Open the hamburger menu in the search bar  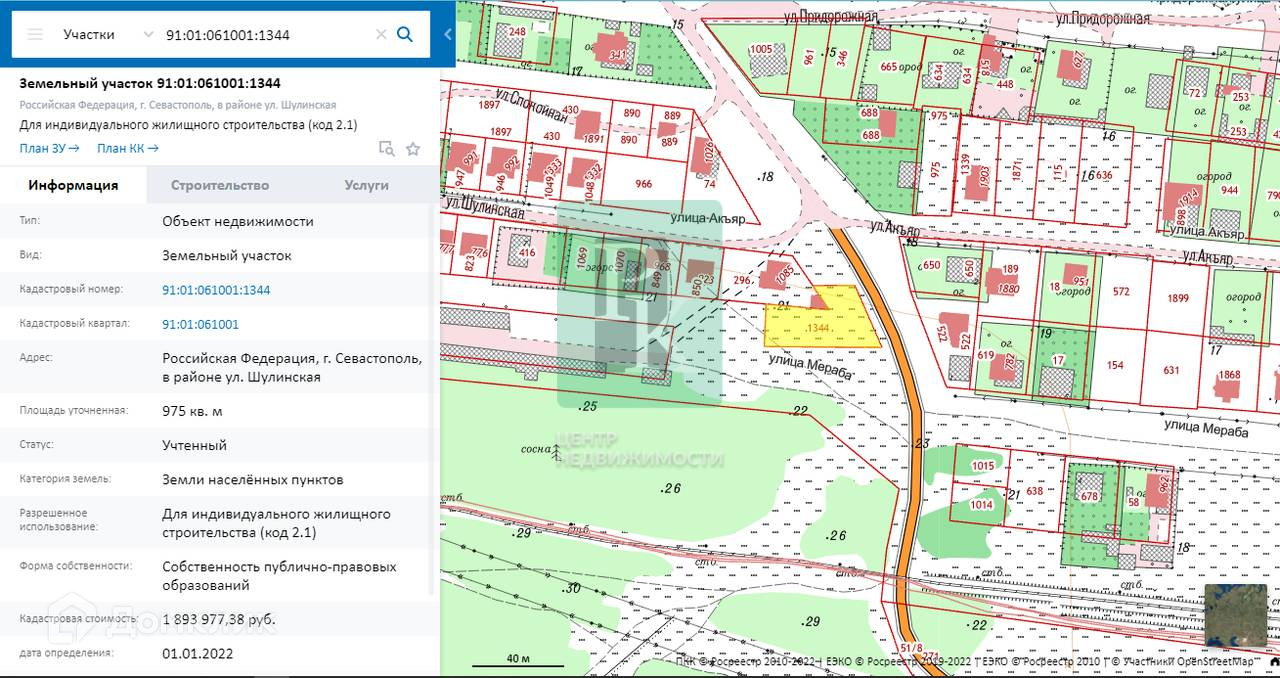pyautogui.click(x=35, y=34)
